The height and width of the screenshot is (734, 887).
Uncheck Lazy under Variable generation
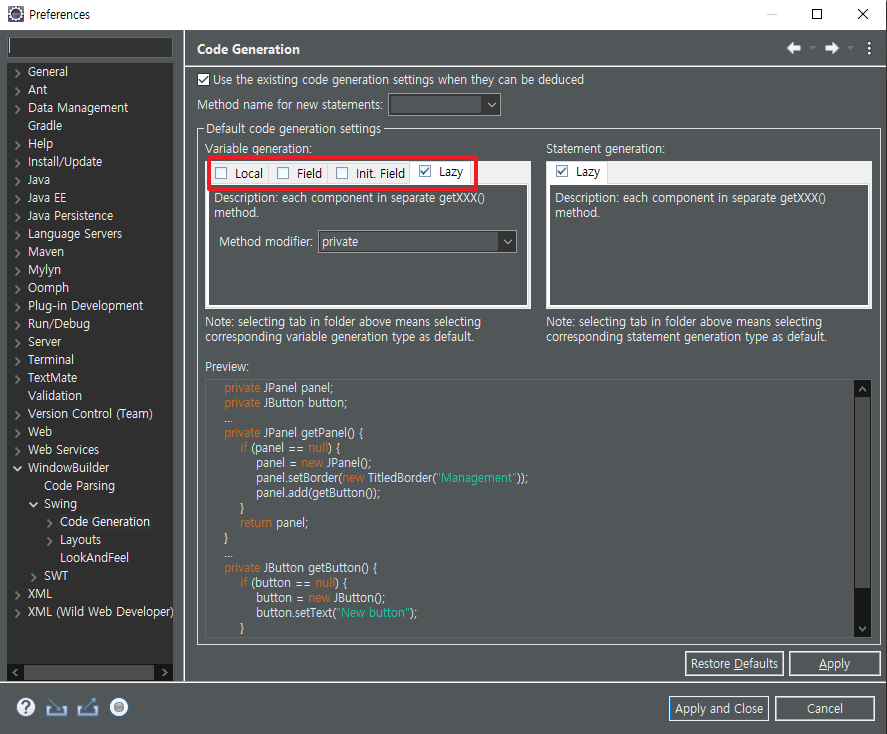[425, 171]
